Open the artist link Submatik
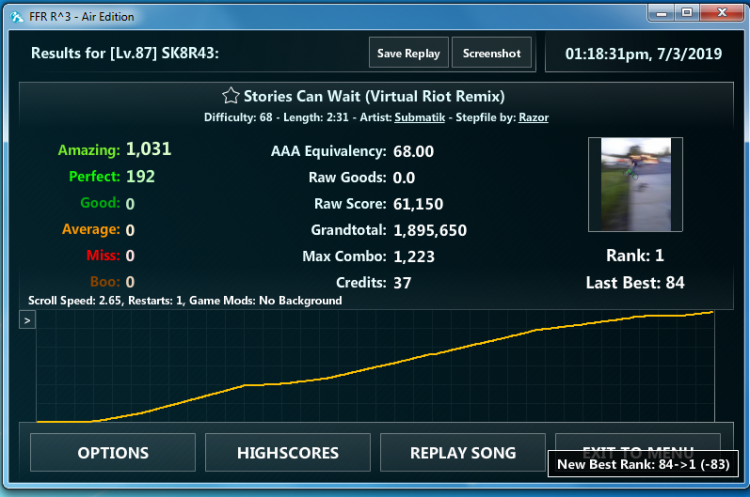750x497 pixels. pos(419,117)
